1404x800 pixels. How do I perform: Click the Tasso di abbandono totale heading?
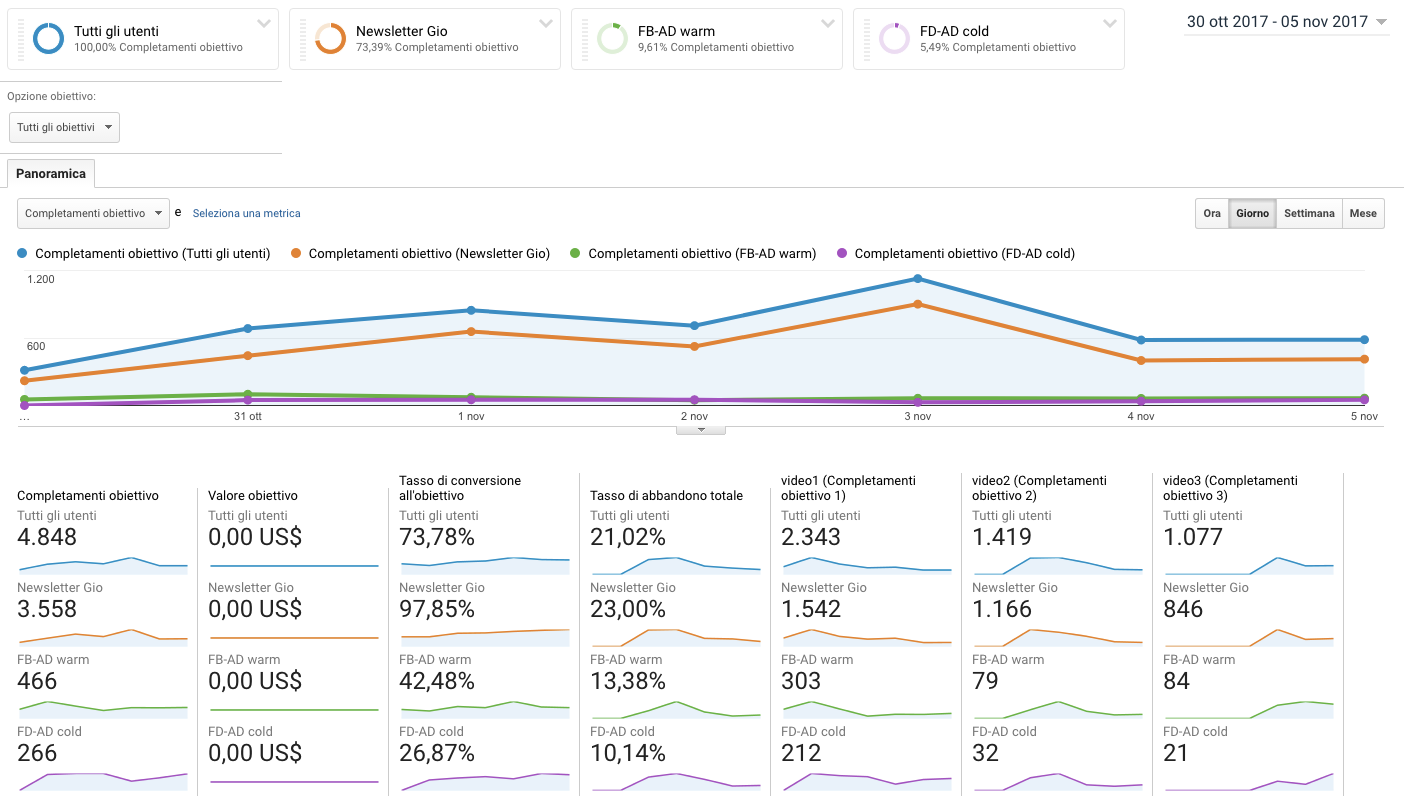(666, 495)
